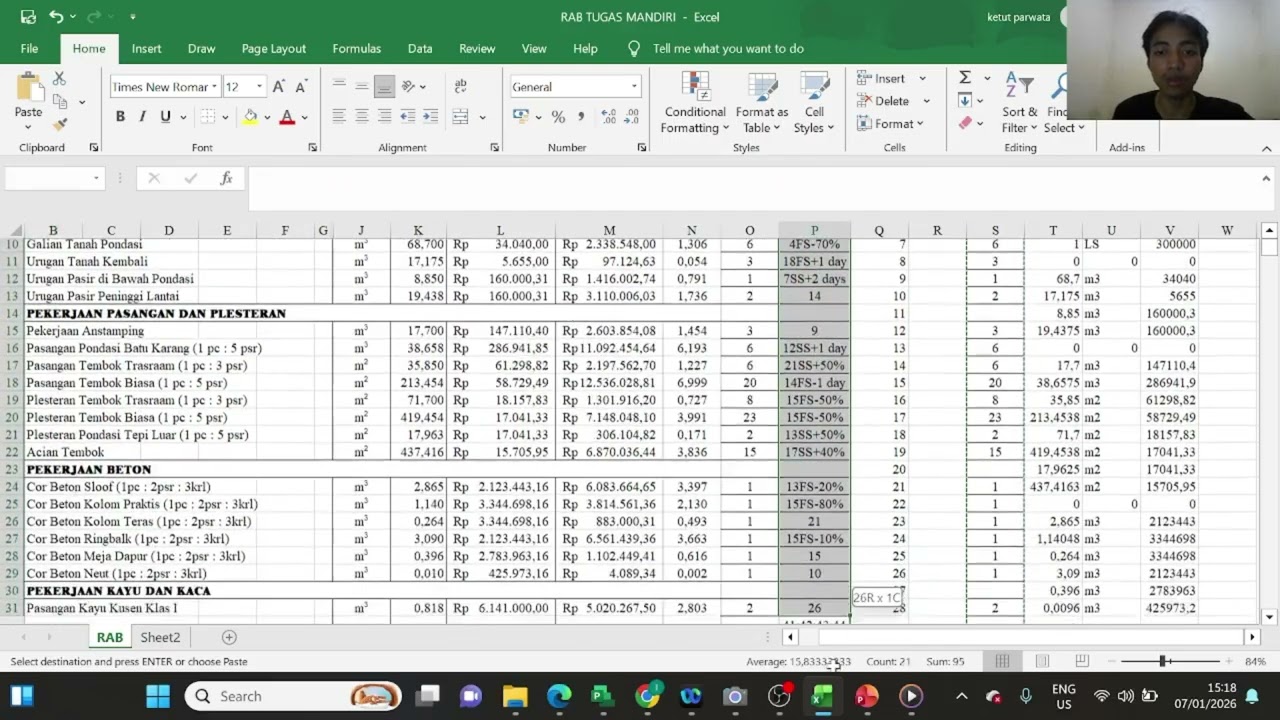Expand the Format as Table menu
This screenshot has width=1280, height=720.
[x=762, y=102]
